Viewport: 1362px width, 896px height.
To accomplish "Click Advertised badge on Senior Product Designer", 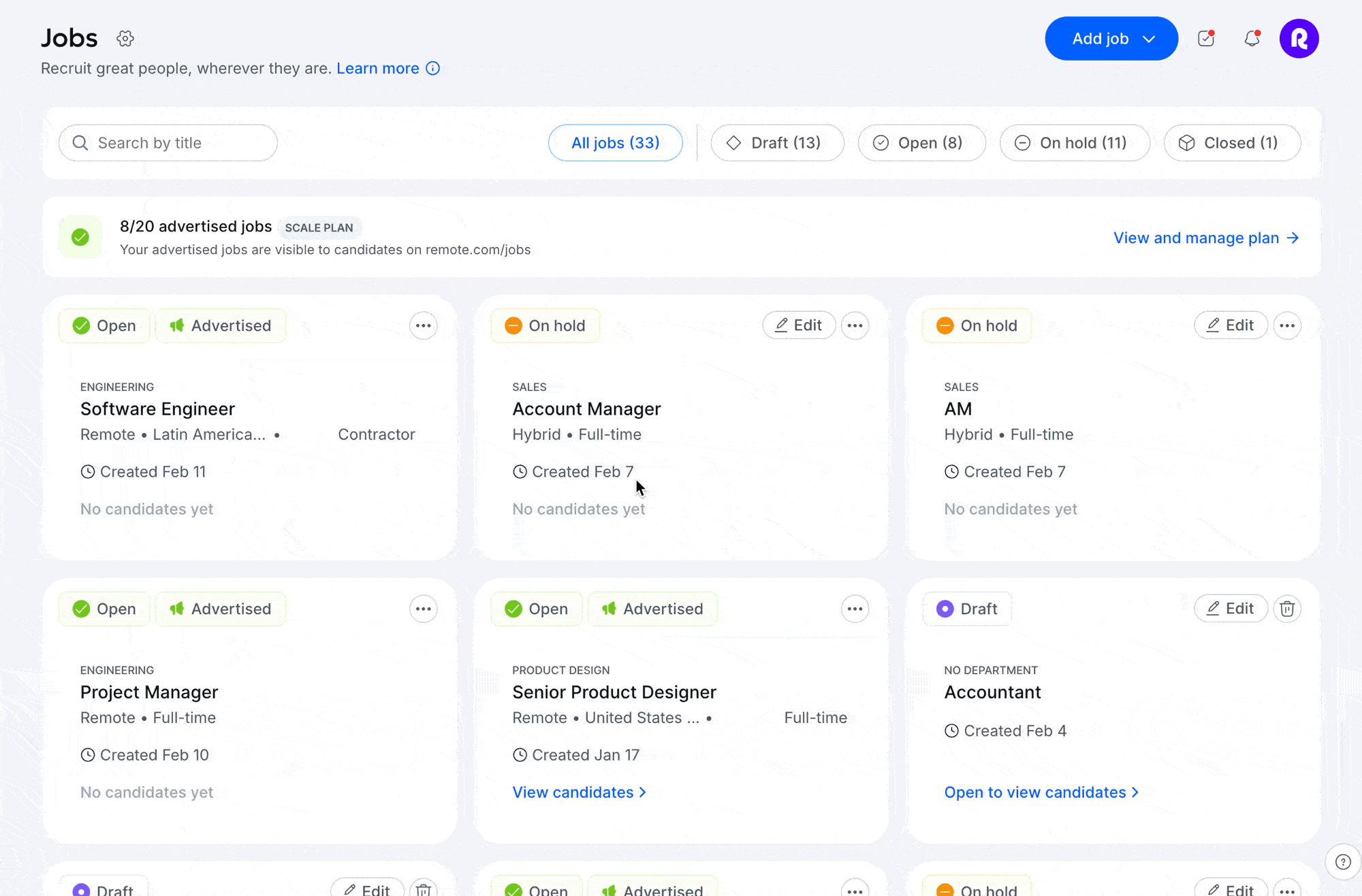I will (x=652, y=609).
